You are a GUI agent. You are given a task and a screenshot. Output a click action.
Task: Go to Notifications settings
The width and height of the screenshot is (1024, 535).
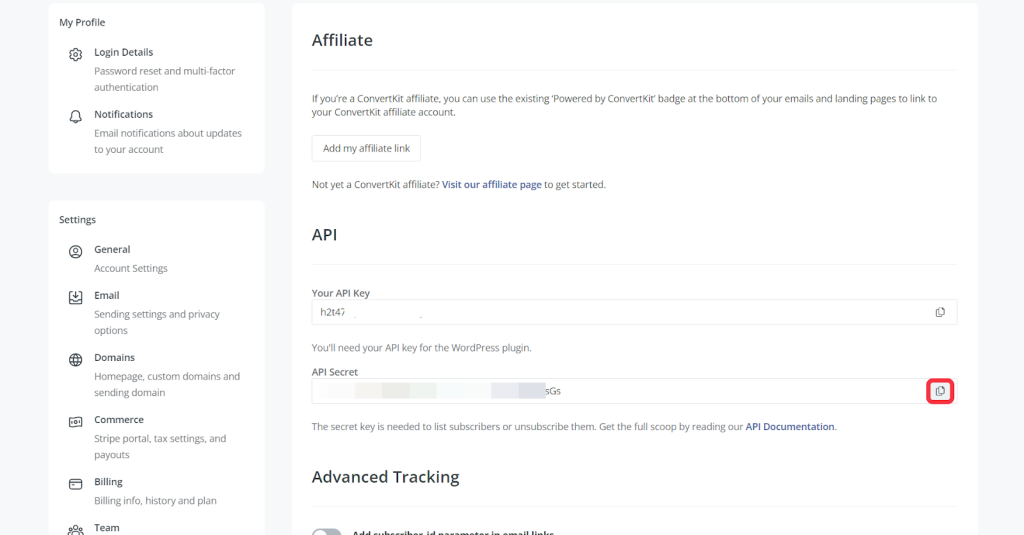pos(123,115)
